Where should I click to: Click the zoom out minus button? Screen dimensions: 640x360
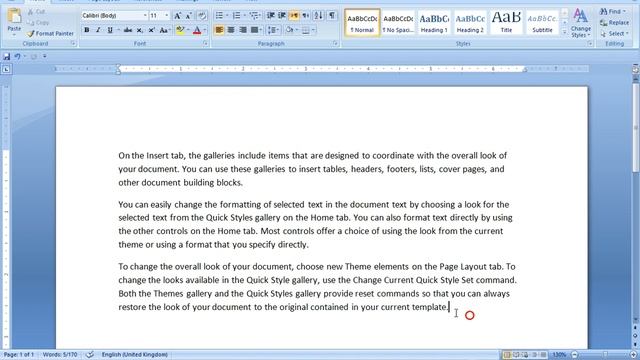[x=575, y=355]
